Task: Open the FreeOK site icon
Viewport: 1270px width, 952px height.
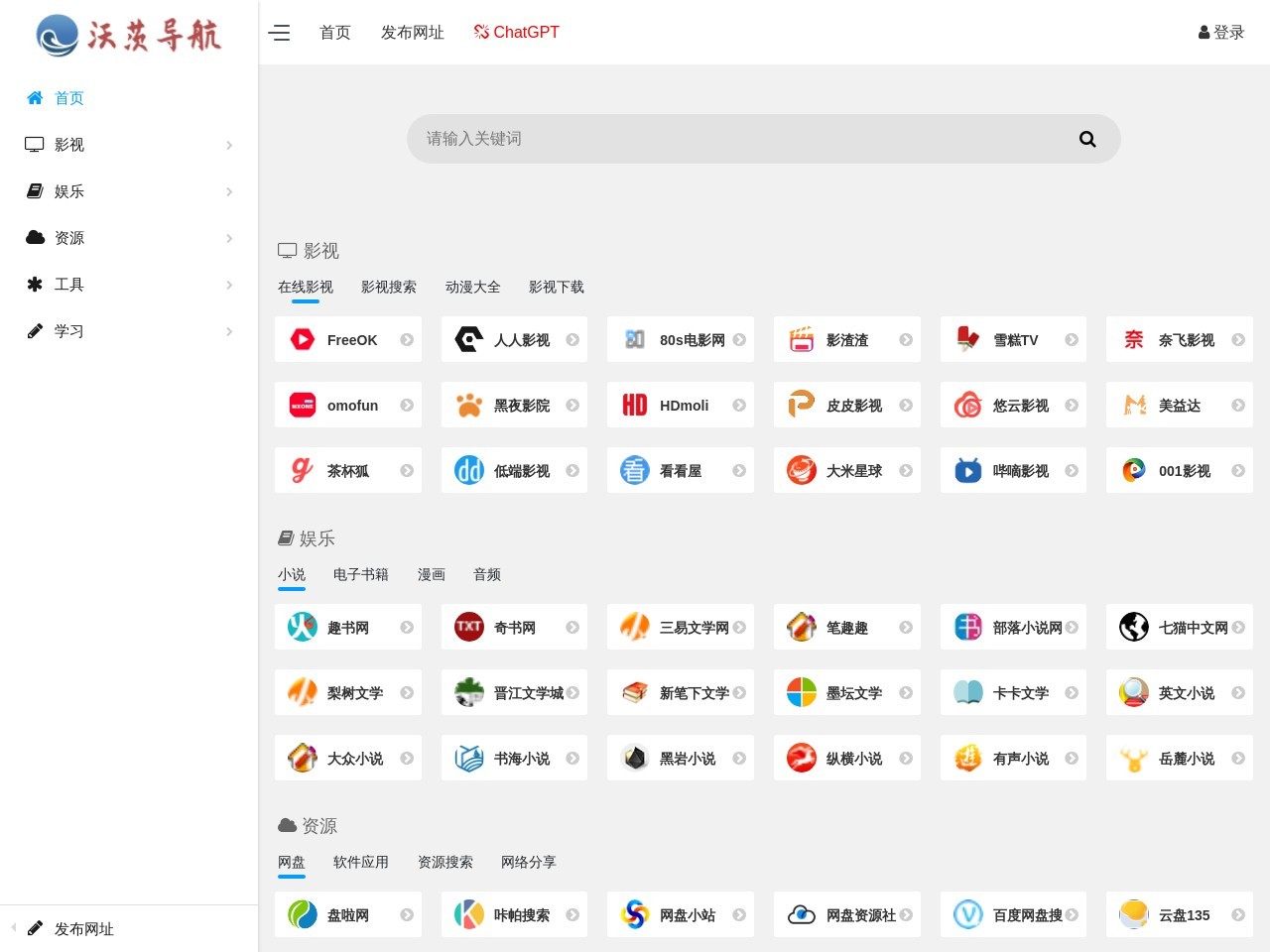Action: pos(303,340)
